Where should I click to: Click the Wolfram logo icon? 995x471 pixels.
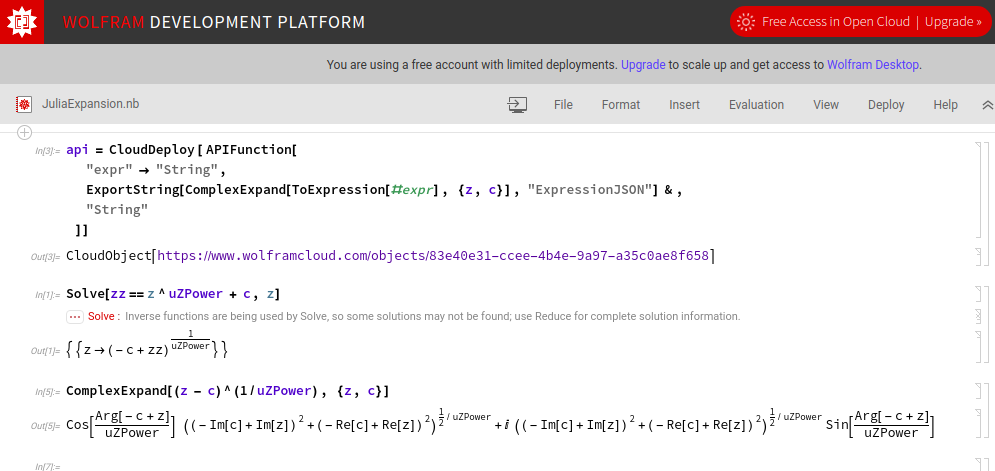pyautogui.click(x=22, y=22)
